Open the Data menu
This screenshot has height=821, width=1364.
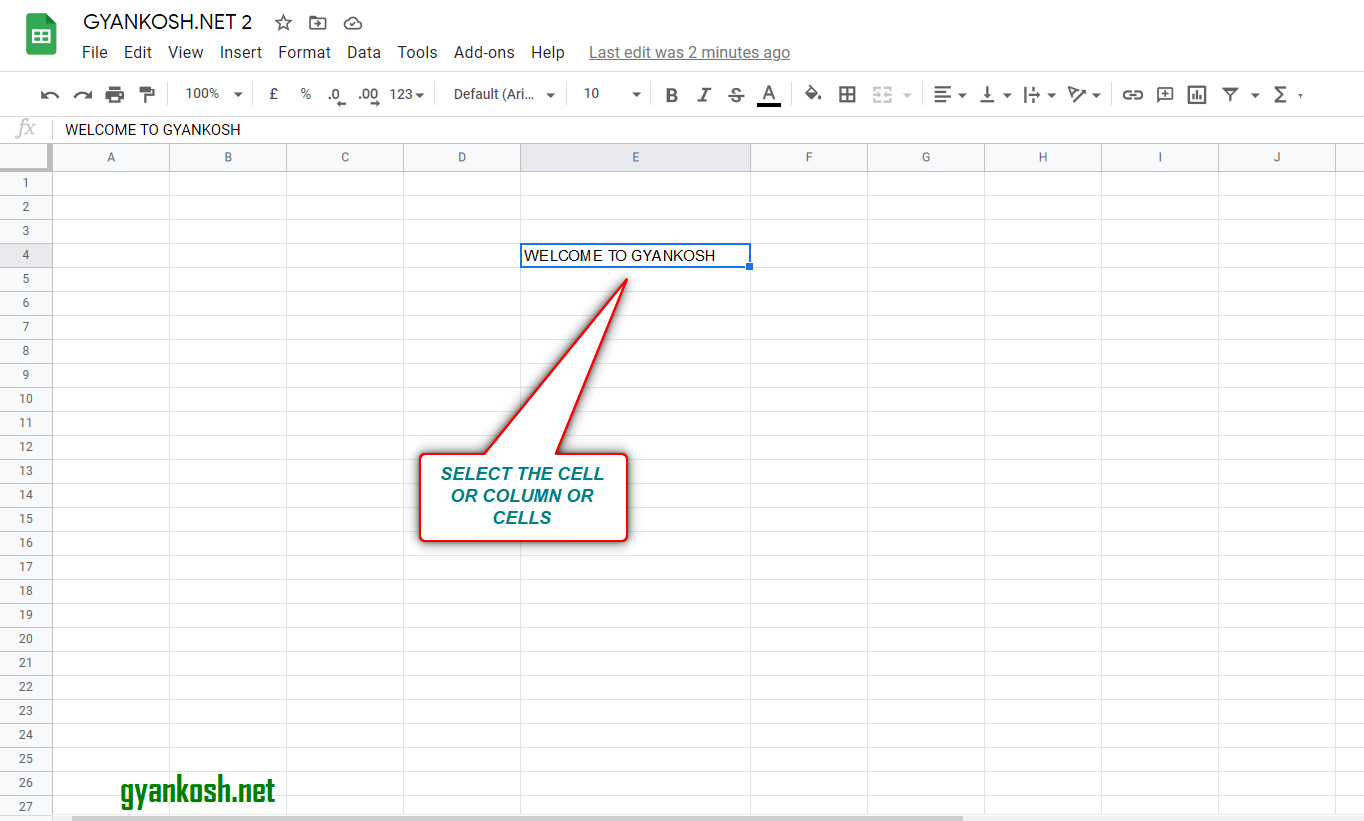364,52
